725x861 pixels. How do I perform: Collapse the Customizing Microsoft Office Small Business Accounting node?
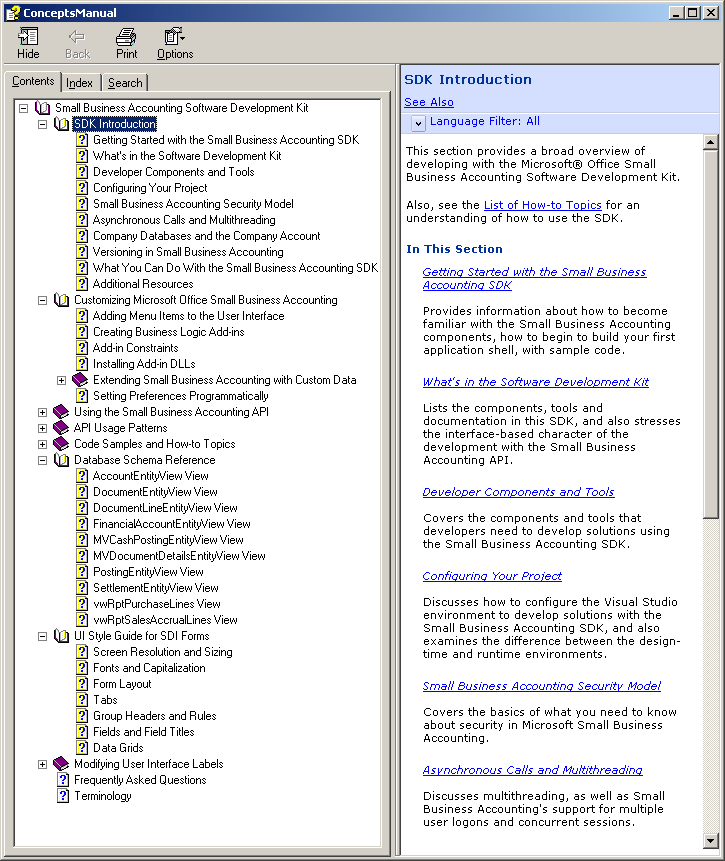pos(42,300)
